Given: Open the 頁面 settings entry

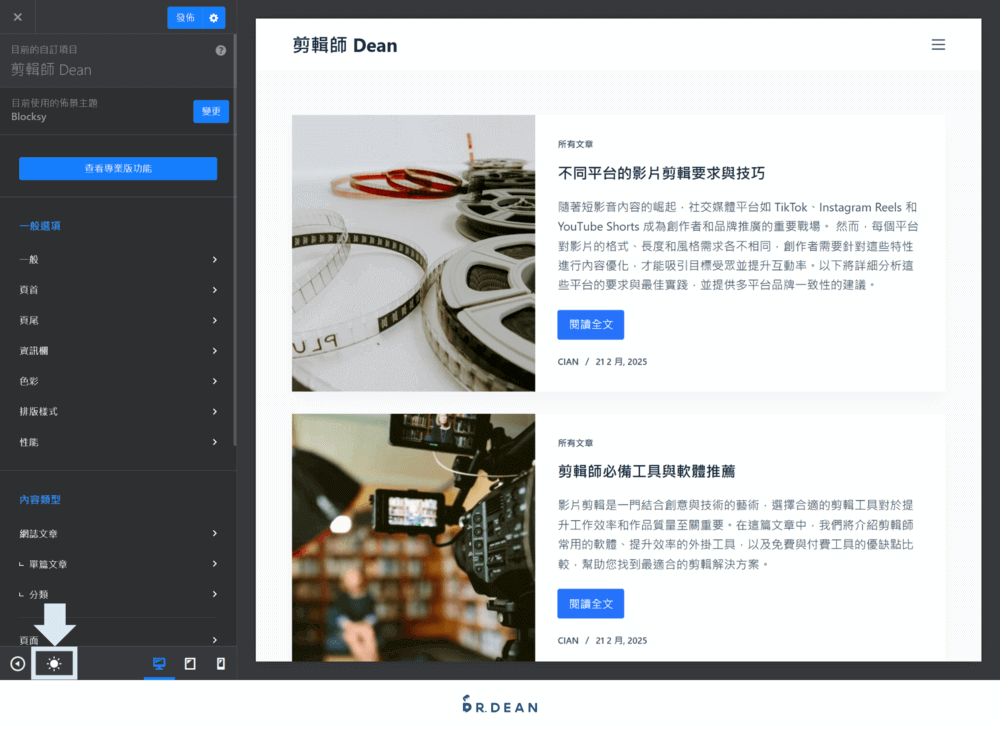Looking at the screenshot, I should pyautogui.click(x=117, y=640).
